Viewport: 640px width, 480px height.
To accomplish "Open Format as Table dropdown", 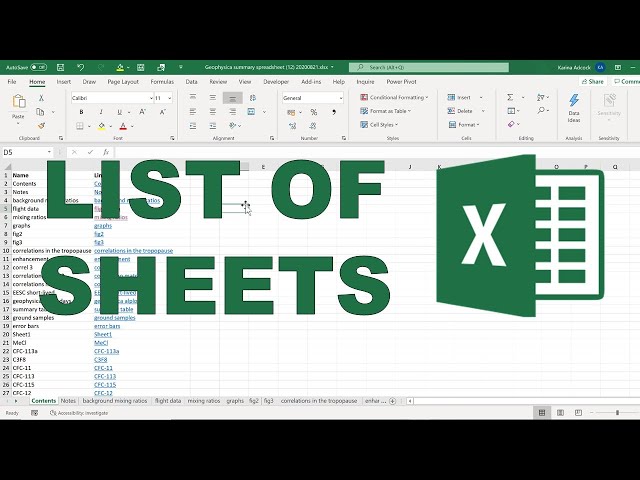I will (x=385, y=111).
